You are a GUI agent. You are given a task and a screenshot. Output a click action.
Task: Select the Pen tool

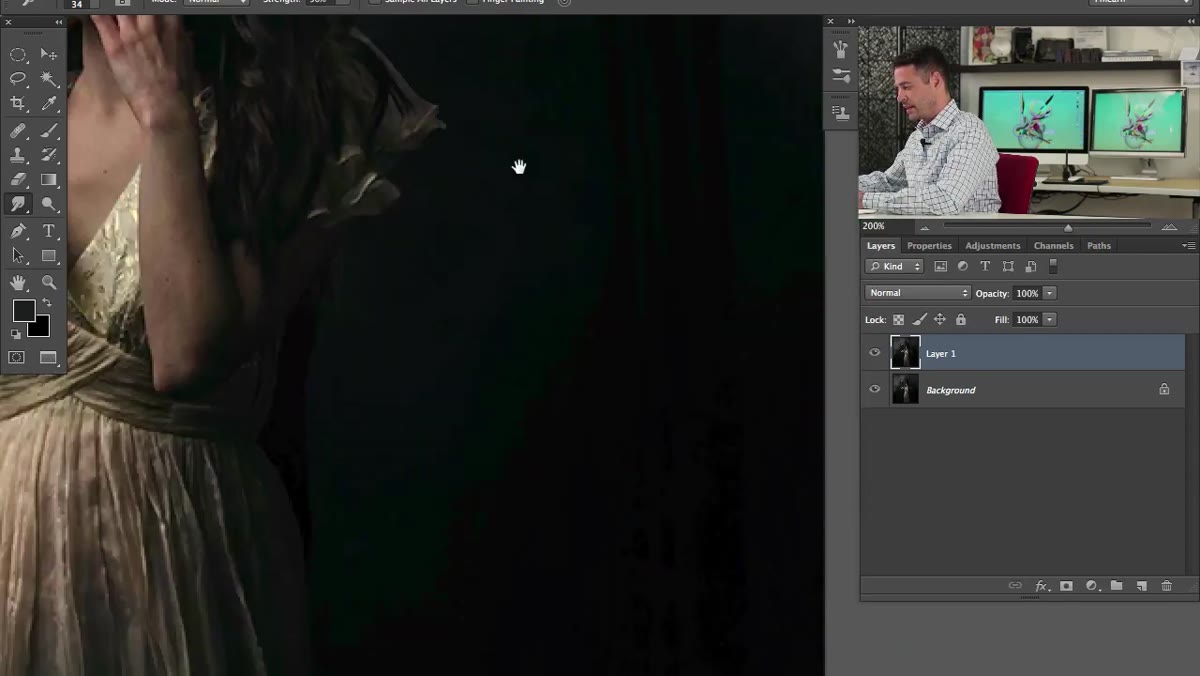pos(18,231)
